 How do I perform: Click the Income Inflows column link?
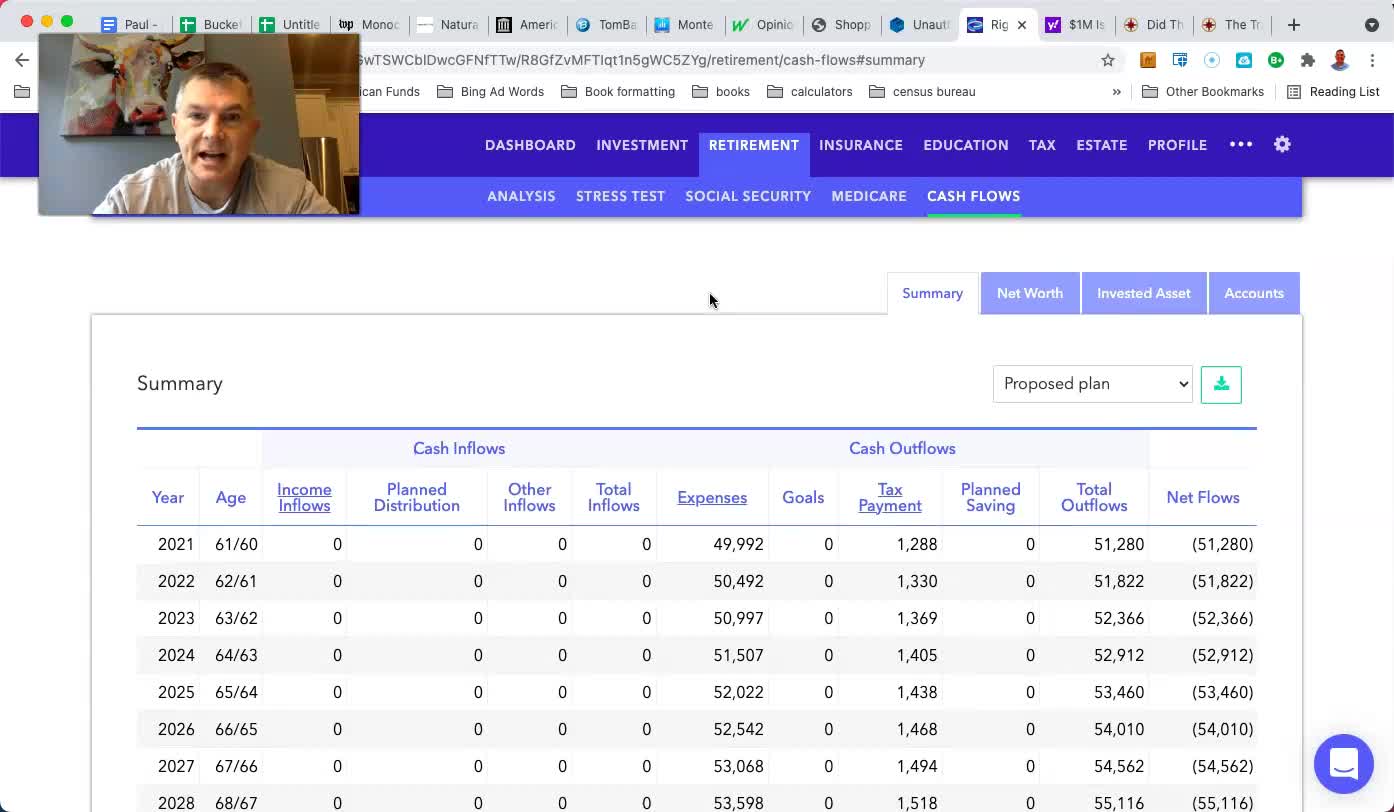click(304, 497)
